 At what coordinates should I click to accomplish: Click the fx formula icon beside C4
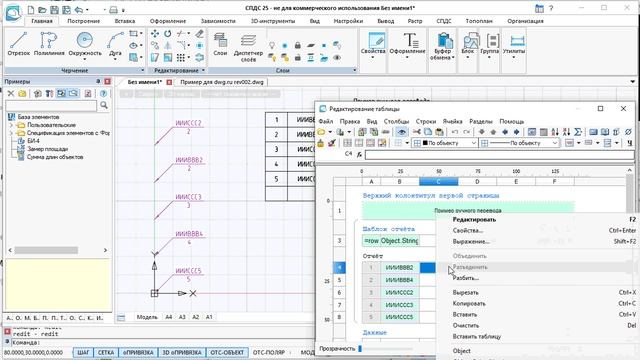point(359,154)
